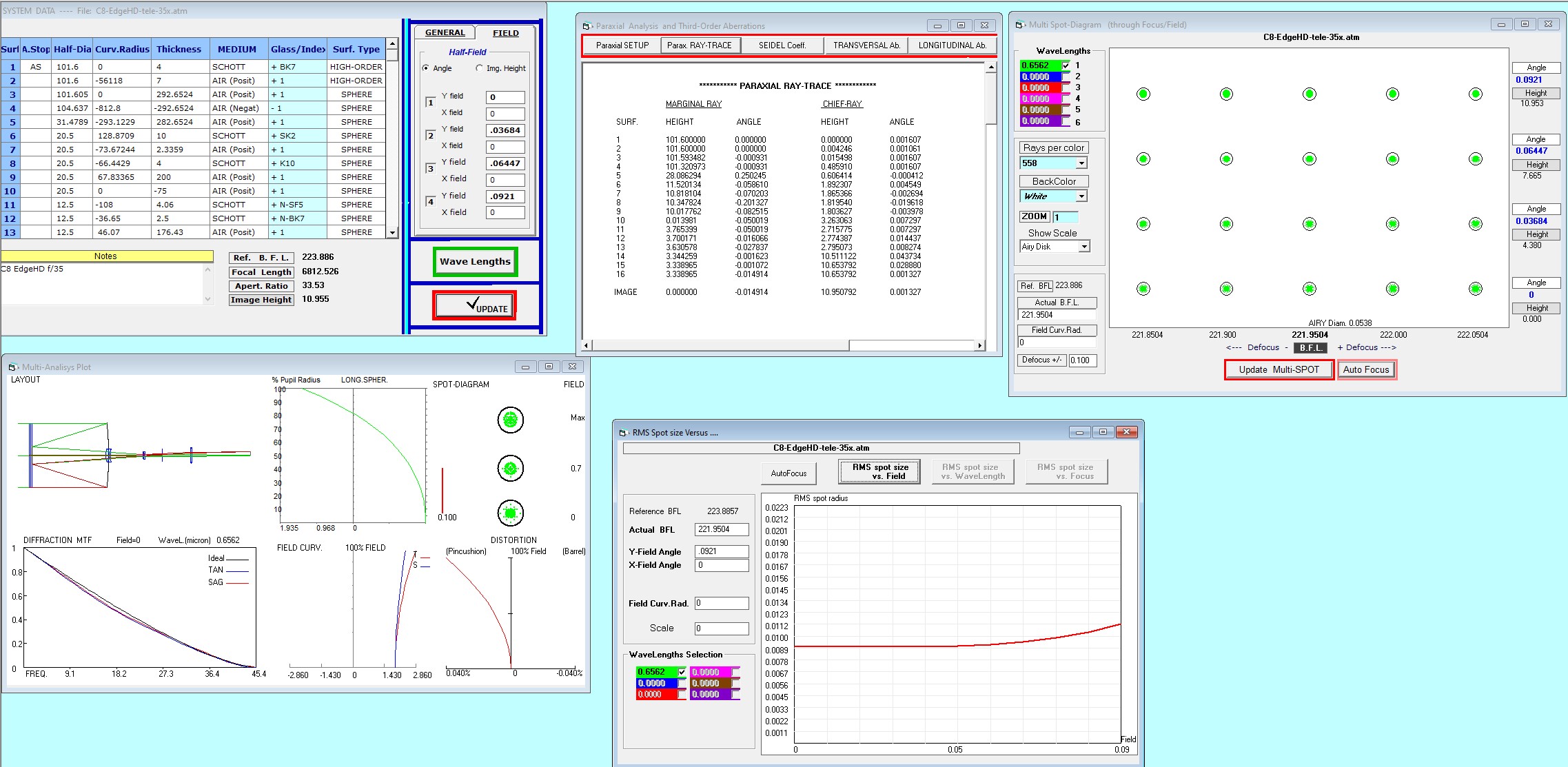Select the Angle half-field radio button
This screenshot has height=767, width=1568.
coord(426,68)
